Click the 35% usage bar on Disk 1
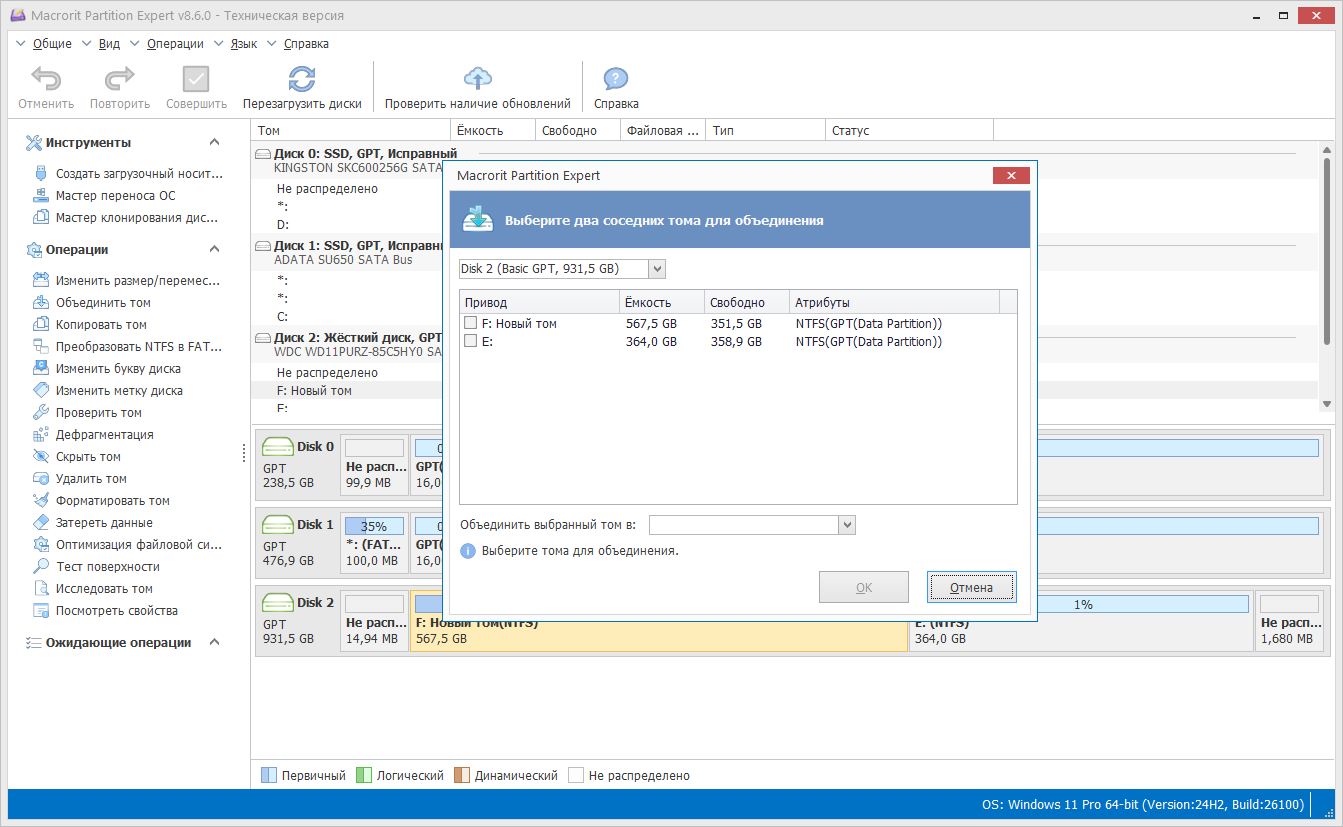1343x827 pixels. click(x=374, y=526)
